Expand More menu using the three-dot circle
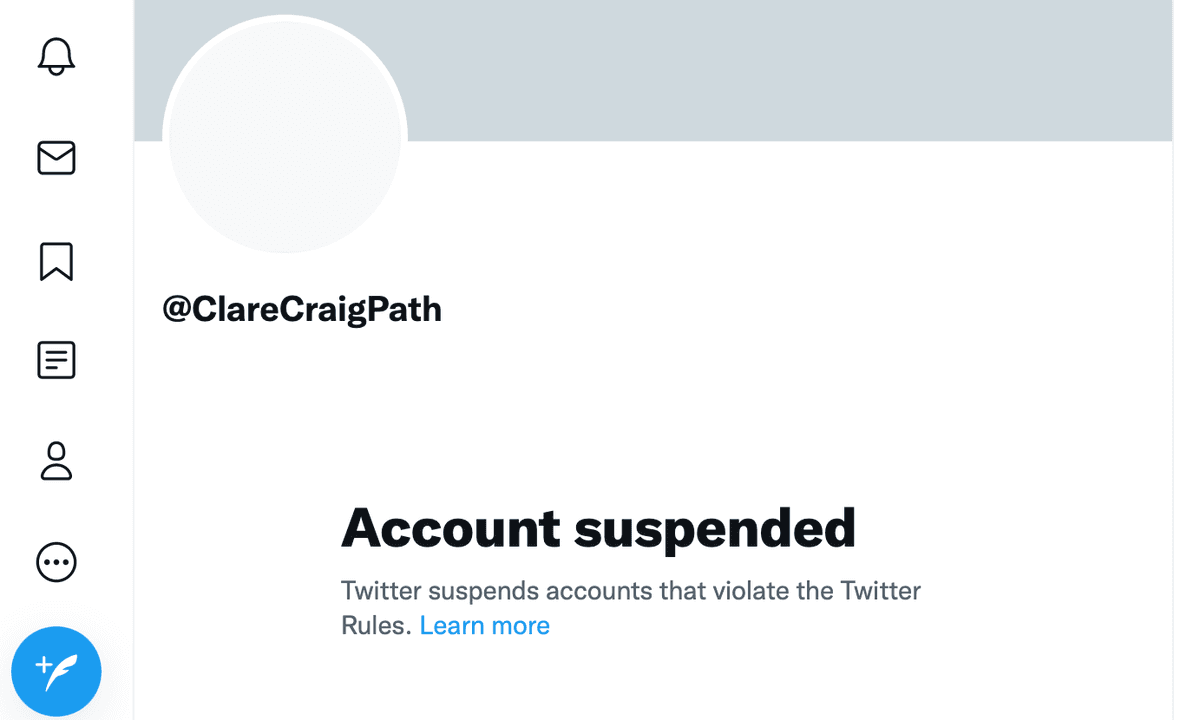 click(56, 562)
